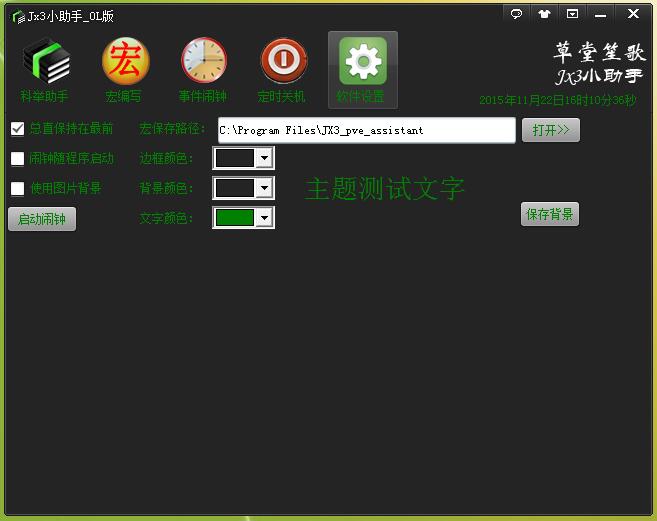Open the title bar dropdown menu icon
Screen dimensions: 657x521
[572, 14]
